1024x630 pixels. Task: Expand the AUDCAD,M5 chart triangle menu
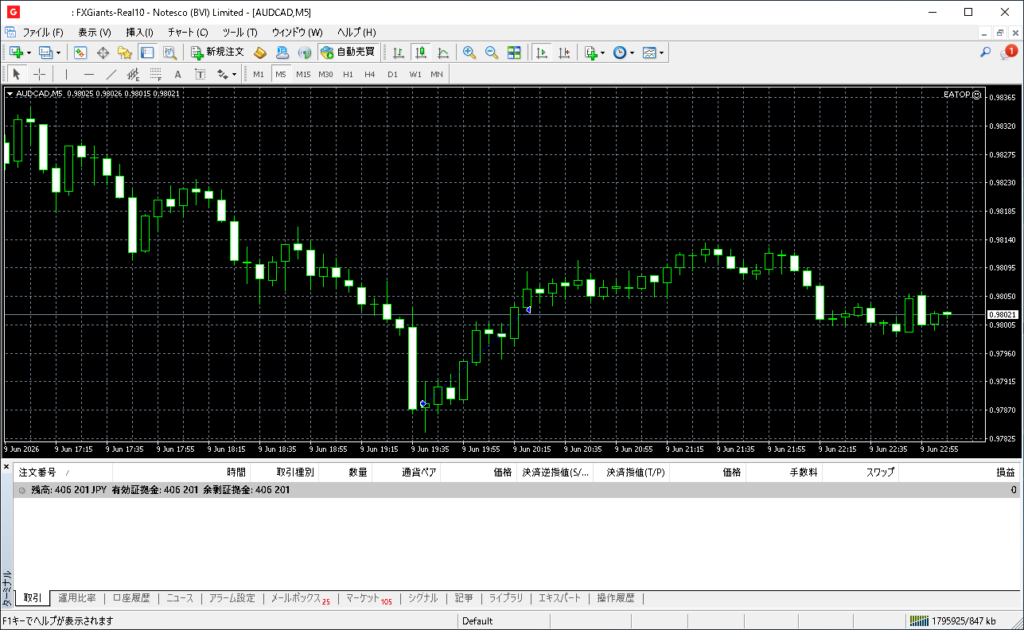10,94
